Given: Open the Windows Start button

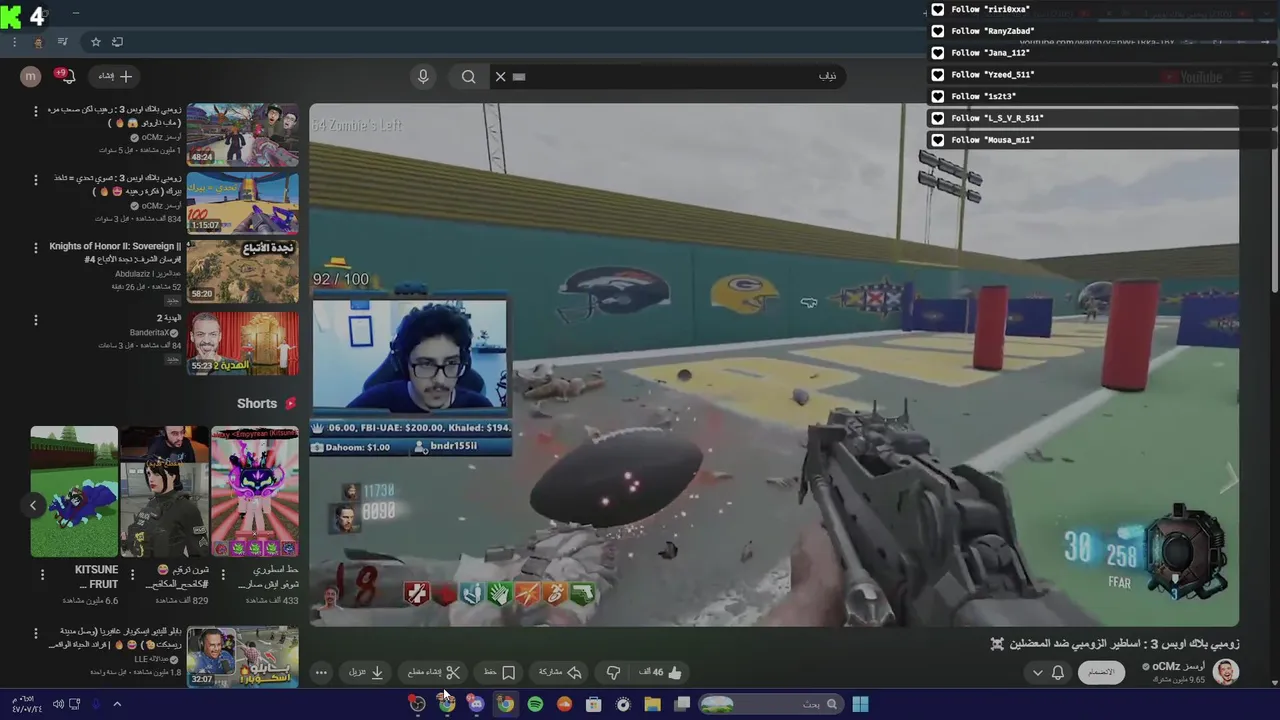Looking at the screenshot, I should (860, 704).
